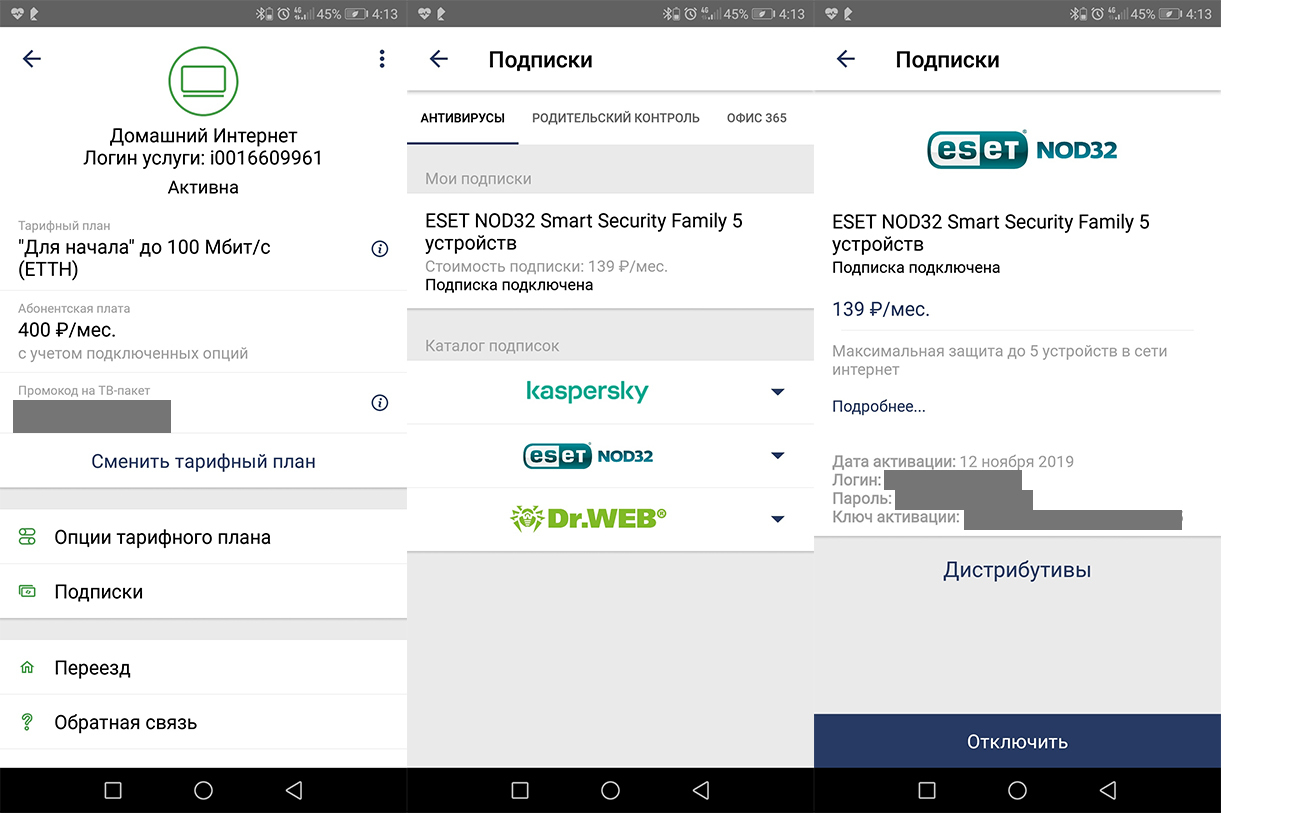This screenshot has height=813, width=1301.
Task: Tap the home circle, left screen
Action: click(203, 790)
